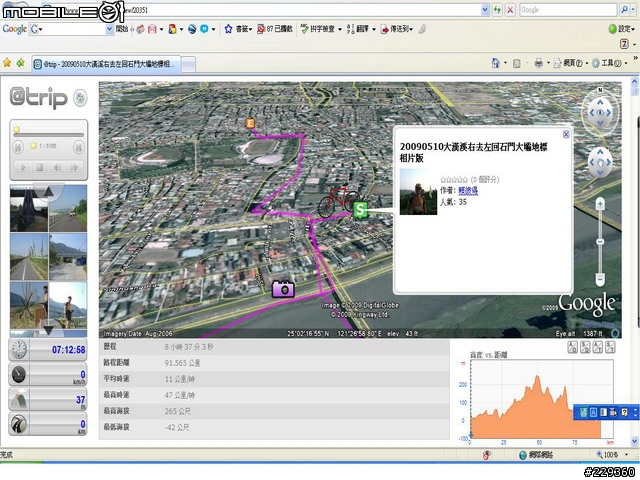The height and width of the screenshot is (480, 640).
Task: Click the author photo in balloon
Action: tap(418, 192)
